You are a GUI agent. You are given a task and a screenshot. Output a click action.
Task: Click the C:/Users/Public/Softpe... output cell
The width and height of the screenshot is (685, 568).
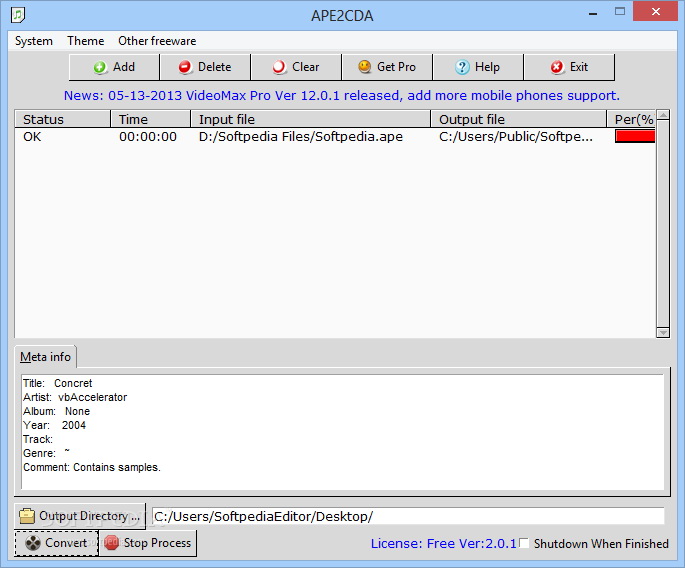(x=516, y=137)
